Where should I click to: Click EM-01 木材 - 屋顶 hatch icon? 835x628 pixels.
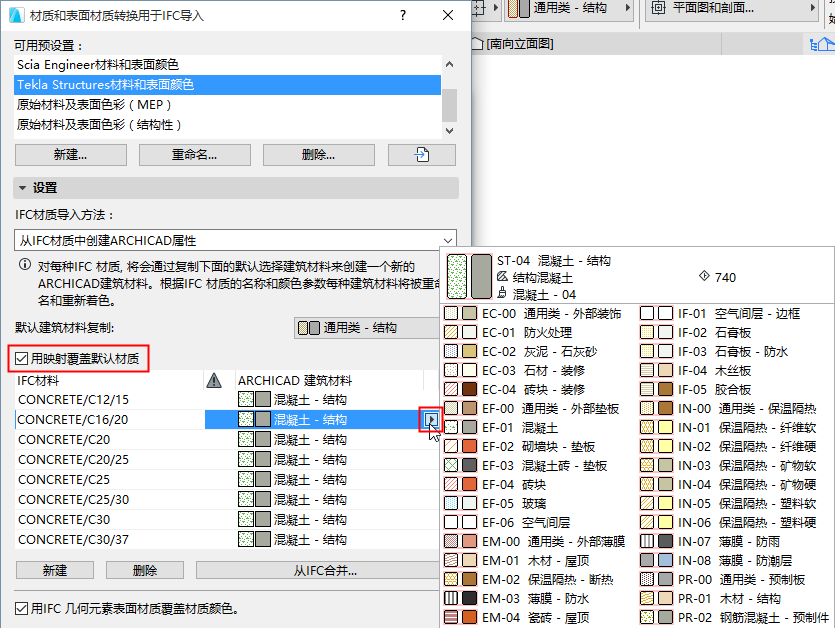pos(451,560)
